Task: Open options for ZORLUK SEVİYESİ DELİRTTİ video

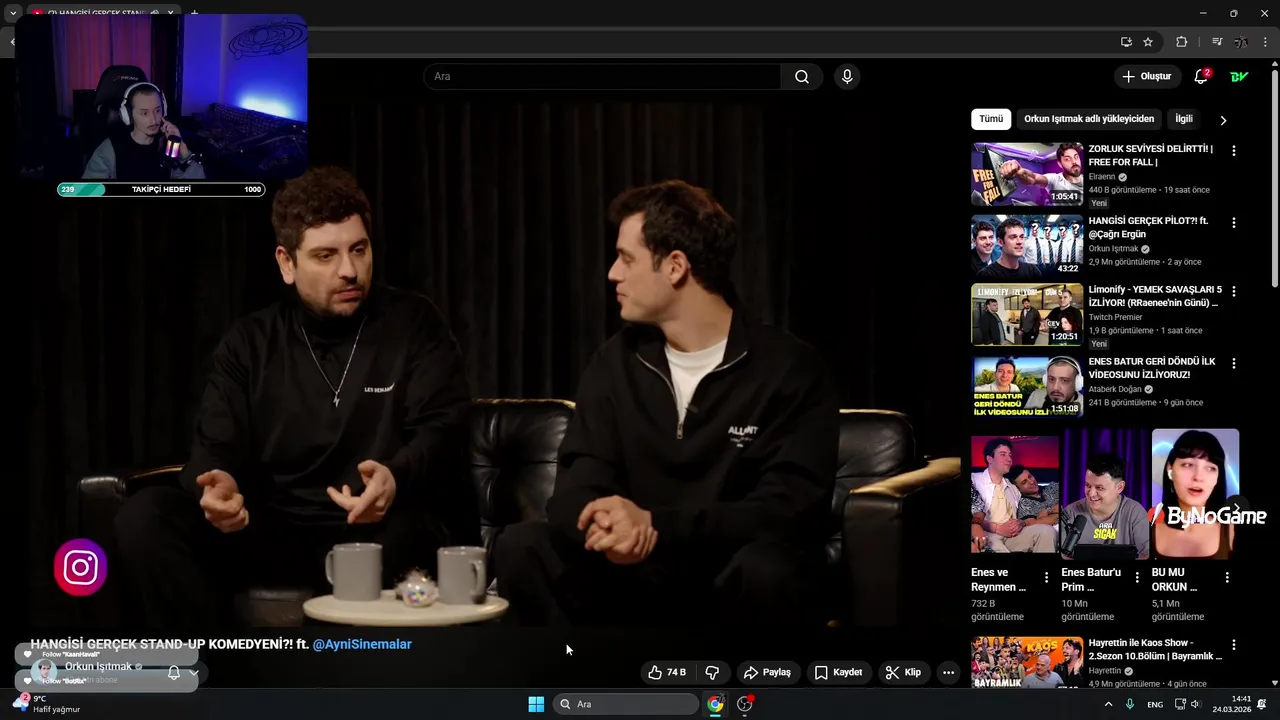Action: pos(1233,151)
